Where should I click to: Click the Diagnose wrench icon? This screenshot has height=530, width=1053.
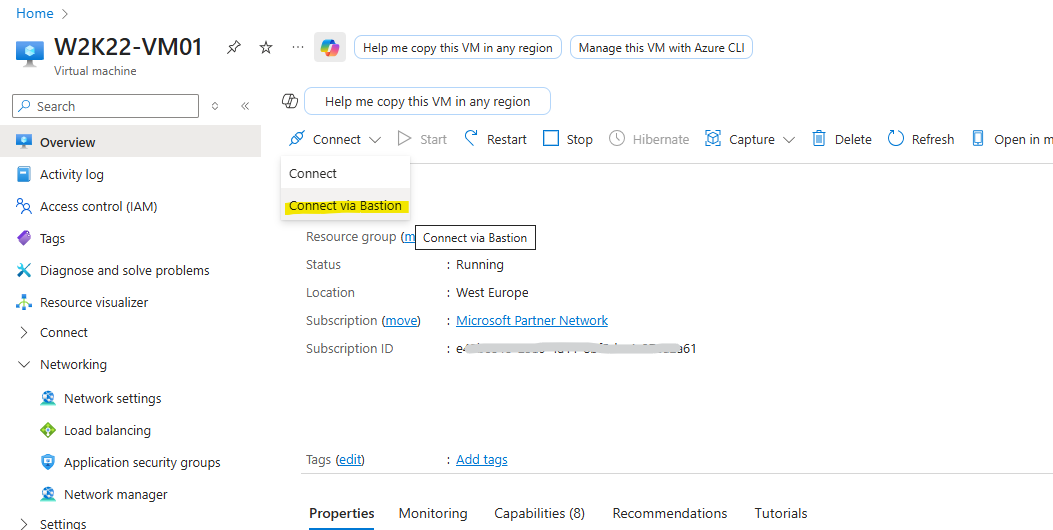tap(24, 270)
